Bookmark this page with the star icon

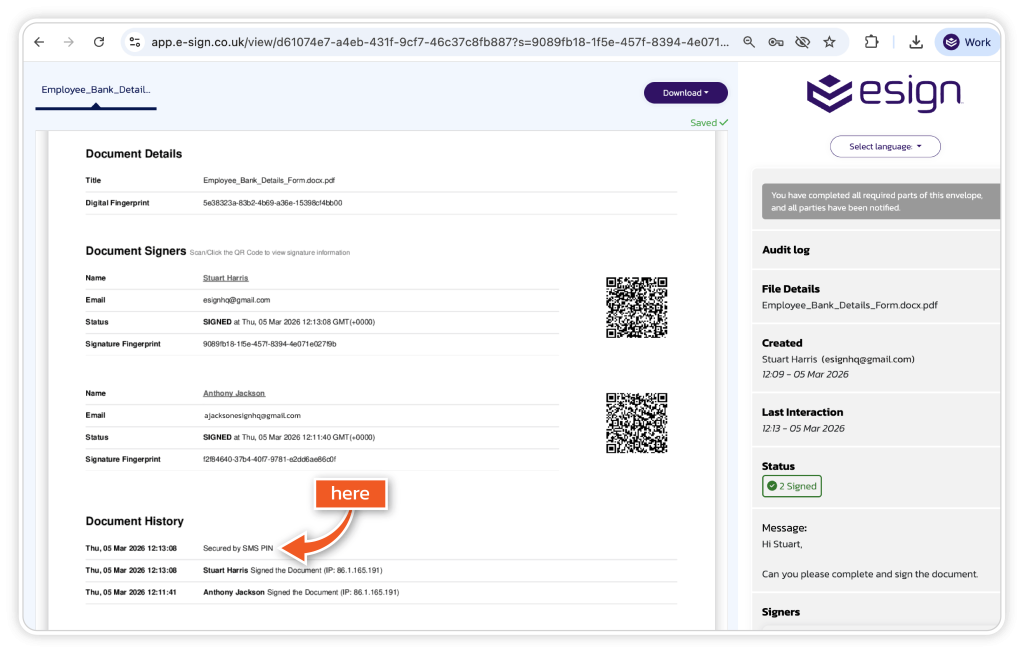(829, 42)
